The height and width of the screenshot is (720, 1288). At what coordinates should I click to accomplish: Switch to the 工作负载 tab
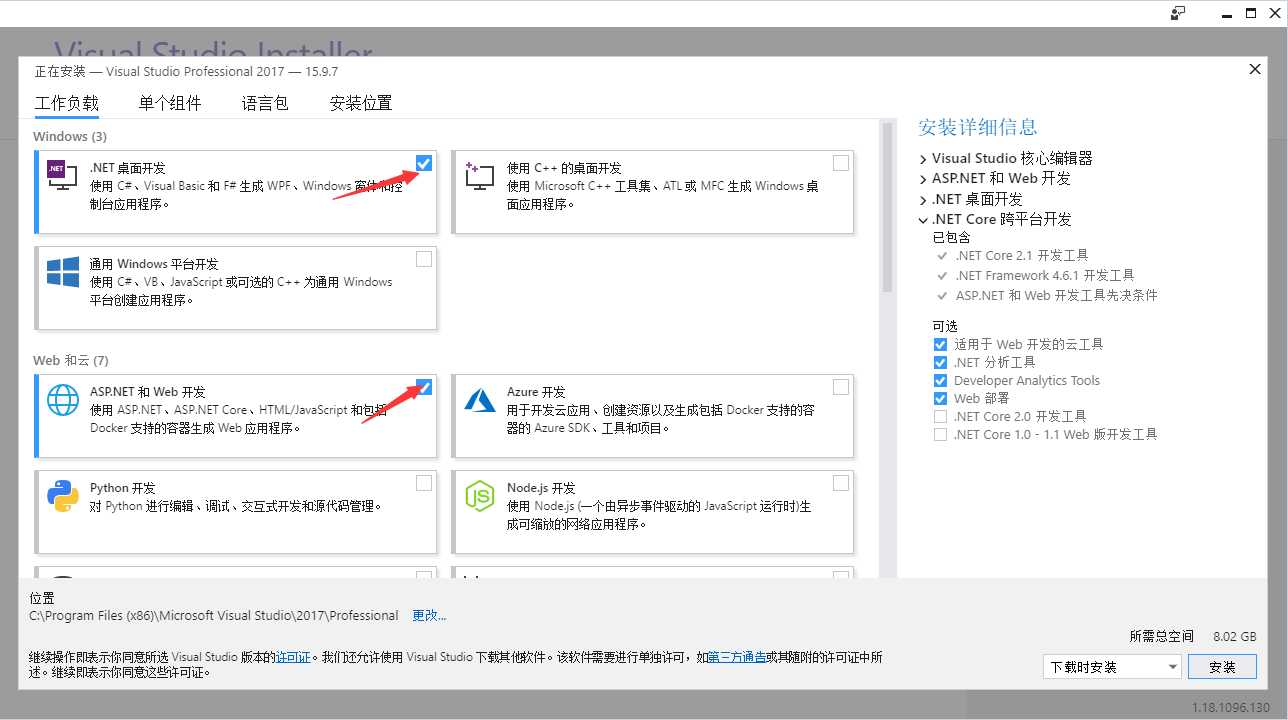pos(67,103)
